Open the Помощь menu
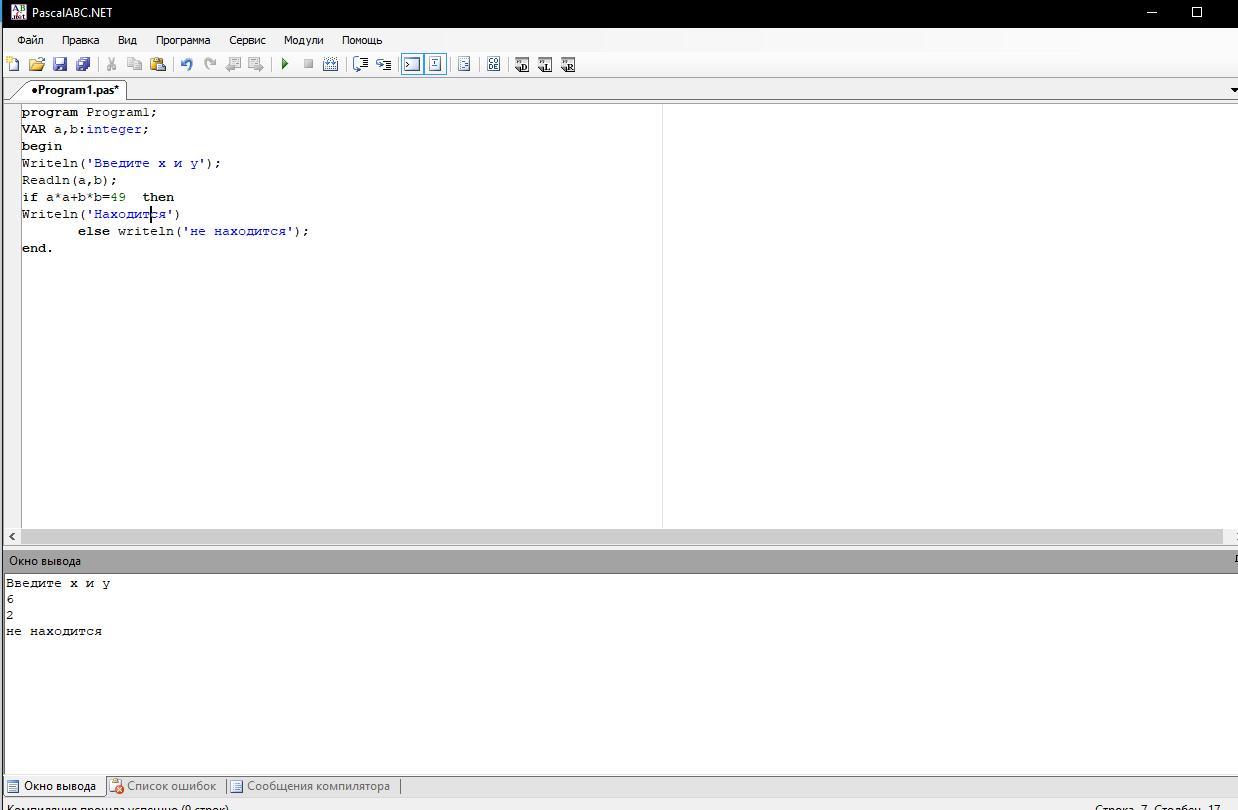The height and width of the screenshot is (810, 1238). click(362, 40)
